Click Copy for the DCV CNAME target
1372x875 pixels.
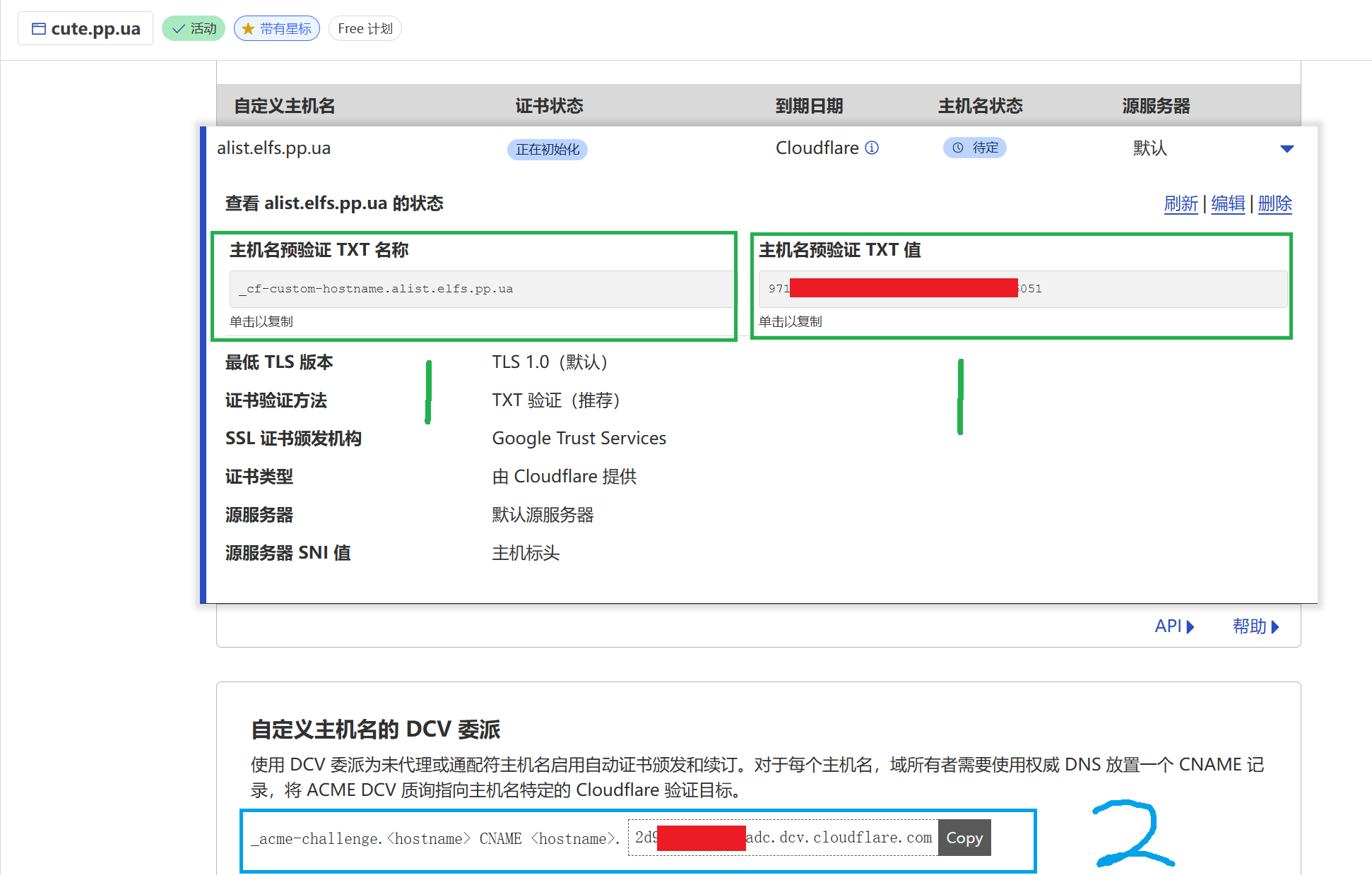(964, 838)
